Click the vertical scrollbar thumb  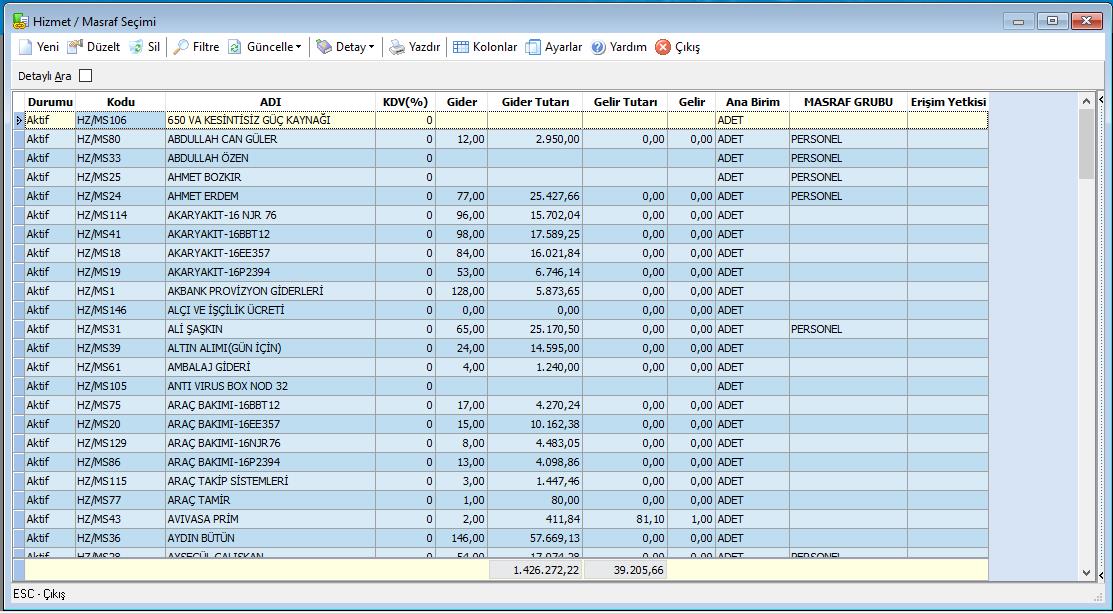[x=1086, y=144]
